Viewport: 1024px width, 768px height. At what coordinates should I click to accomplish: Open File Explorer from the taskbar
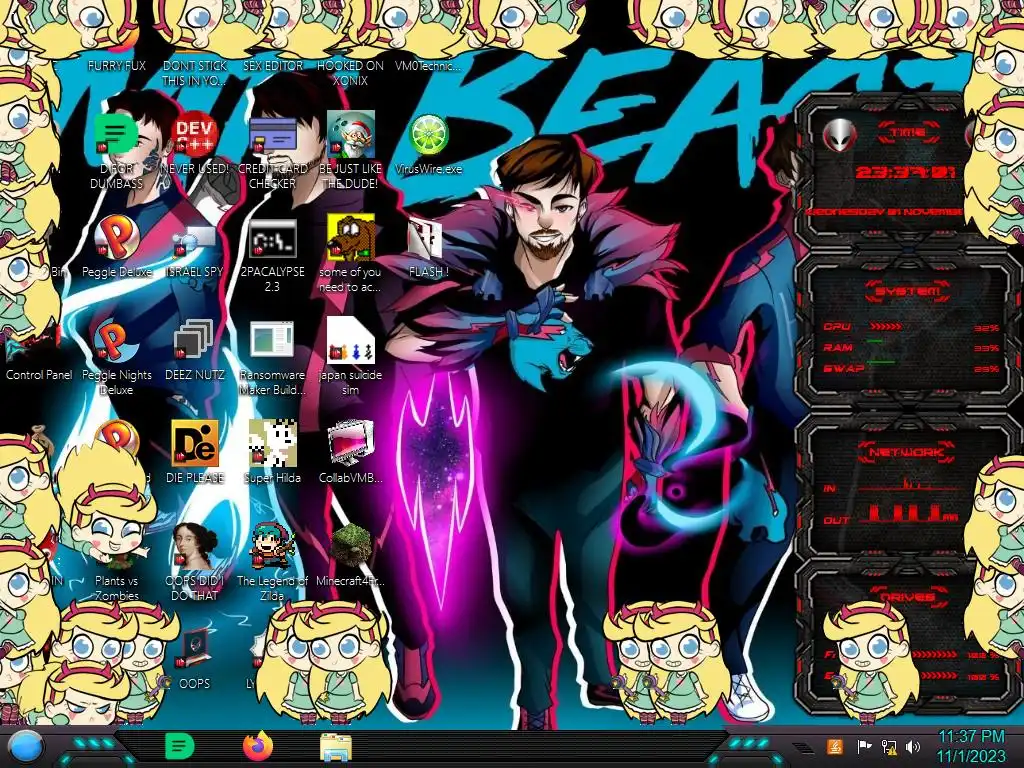[336, 747]
